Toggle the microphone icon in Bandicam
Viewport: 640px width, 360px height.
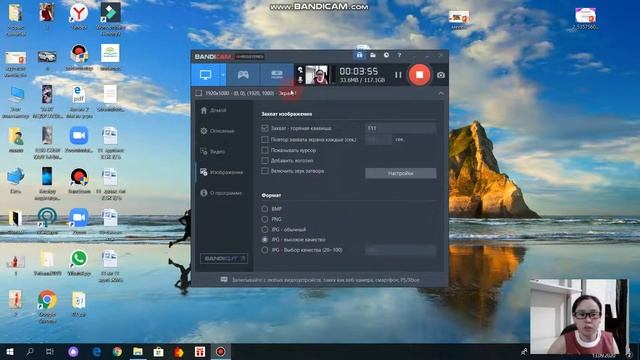point(300,80)
